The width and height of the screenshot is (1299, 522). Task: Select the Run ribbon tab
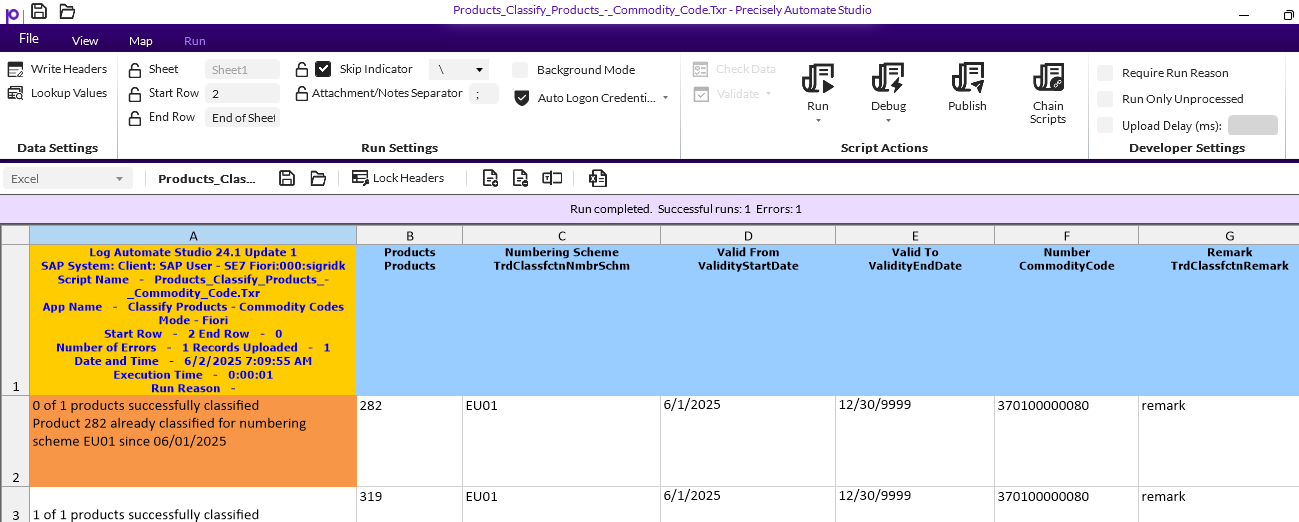pyautogui.click(x=195, y=41)
